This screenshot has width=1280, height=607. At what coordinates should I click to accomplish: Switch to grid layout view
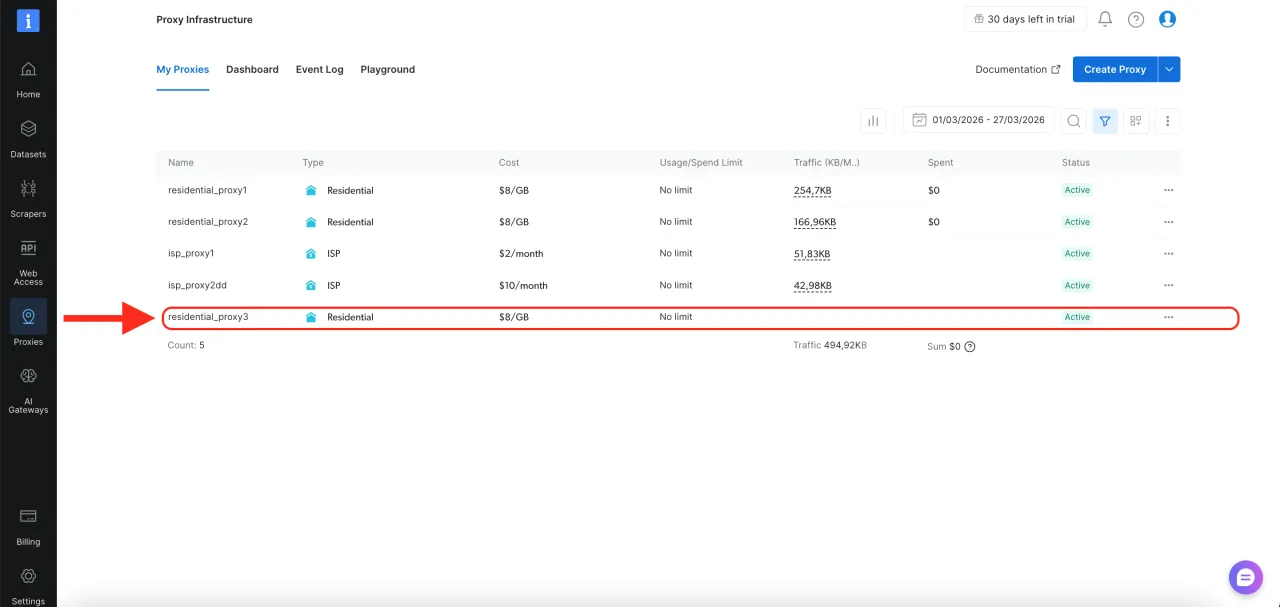point(1136,121)
